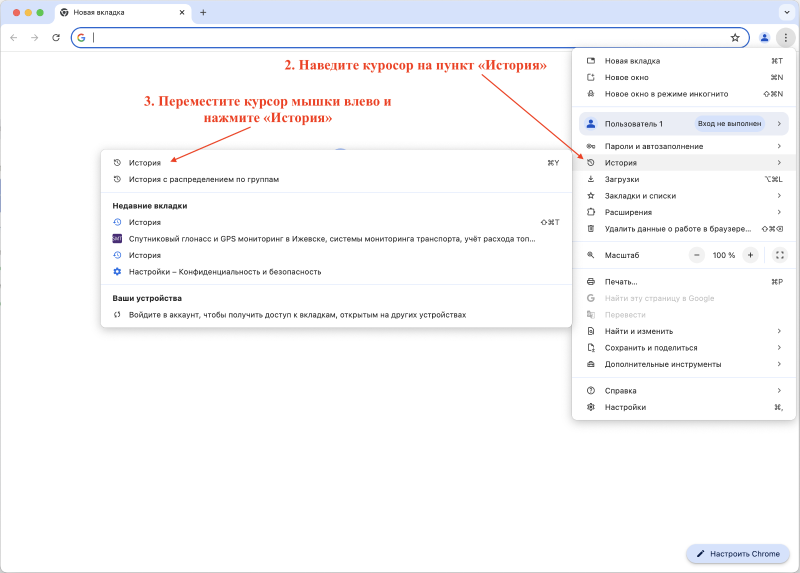The image size is (800, 573).
Task: Click the Настроить Chrome button
Action: [738, 554]
